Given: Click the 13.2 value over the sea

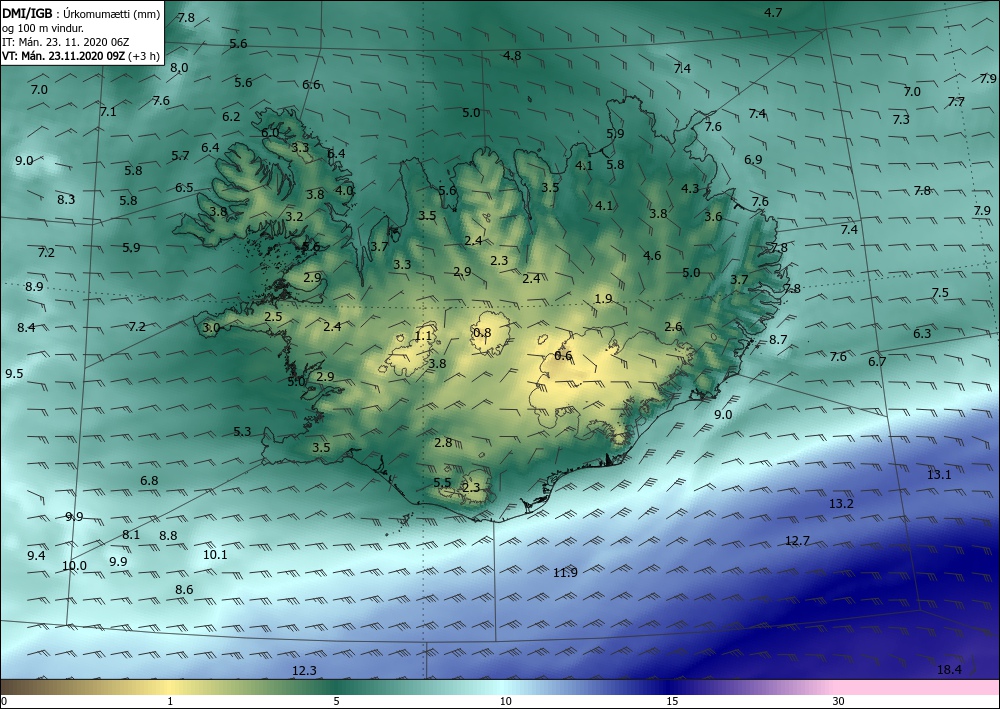Looking at the screenshot, I should [x=841, y=504].
